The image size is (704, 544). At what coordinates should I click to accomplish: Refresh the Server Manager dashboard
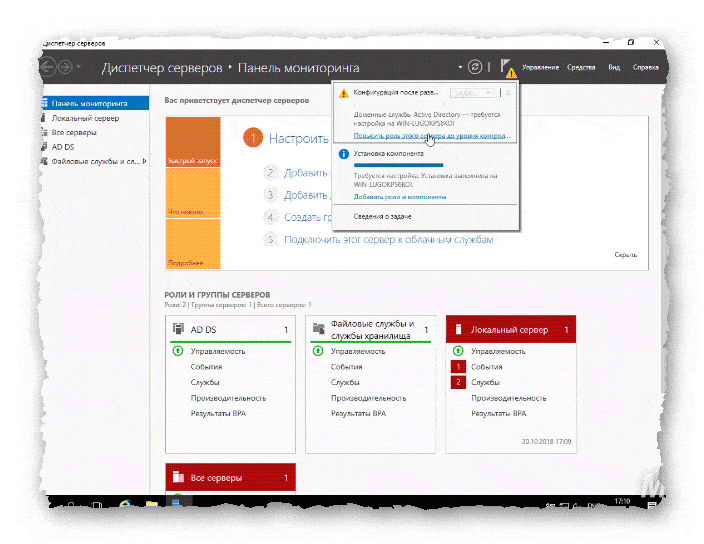pos(475,67)
